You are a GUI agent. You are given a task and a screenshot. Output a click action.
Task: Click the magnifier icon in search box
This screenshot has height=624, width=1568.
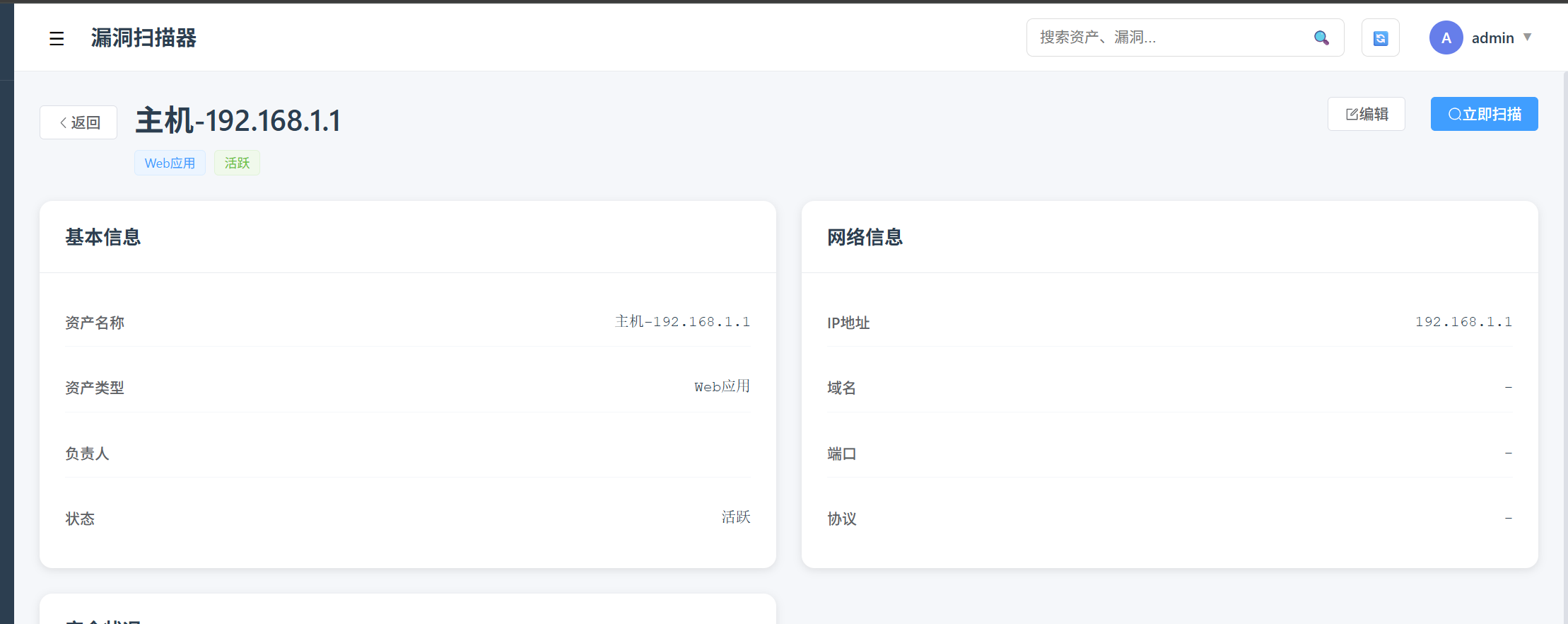coord(1321,37)
